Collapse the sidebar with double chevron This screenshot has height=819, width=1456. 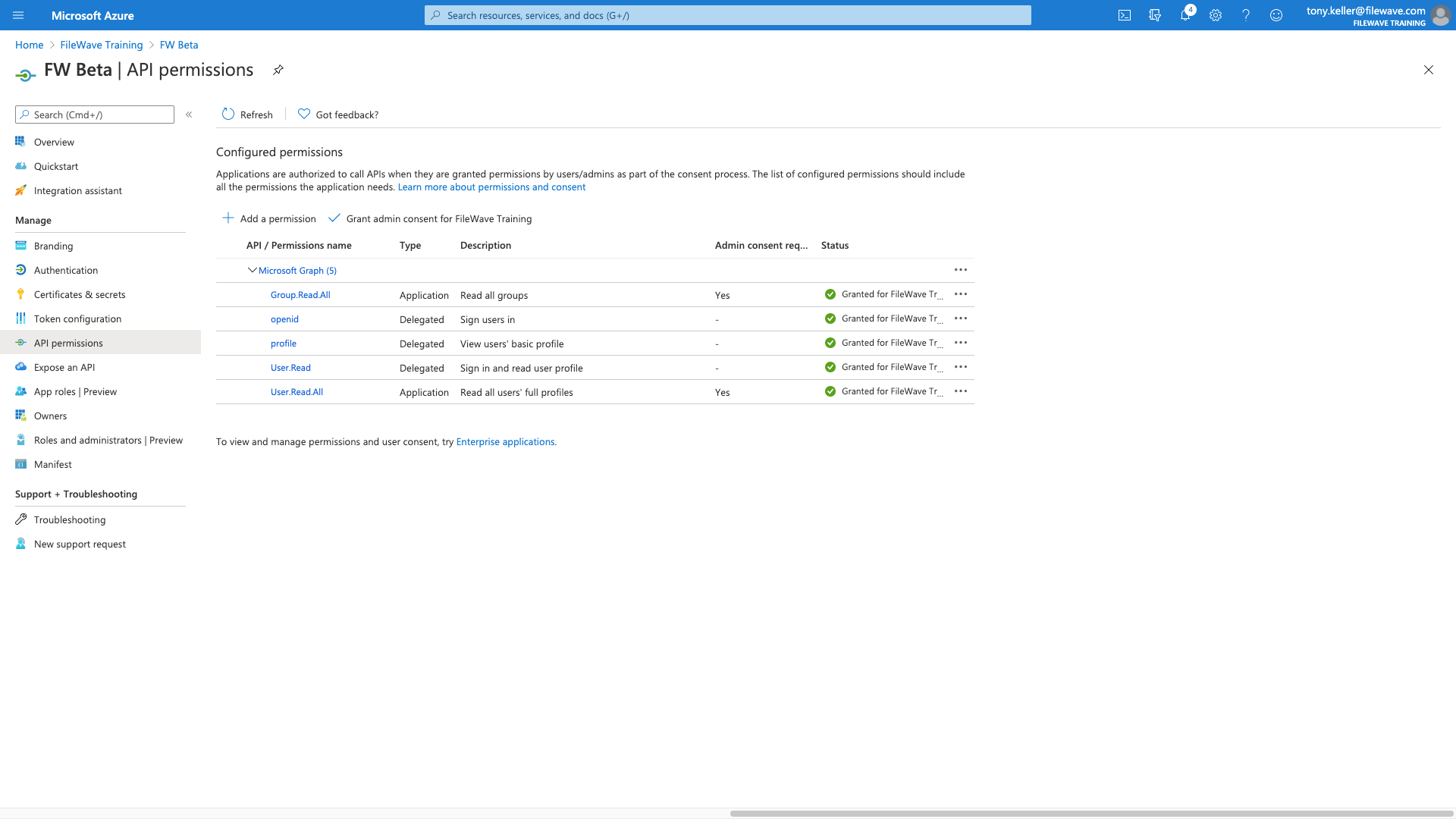[189, 115]
